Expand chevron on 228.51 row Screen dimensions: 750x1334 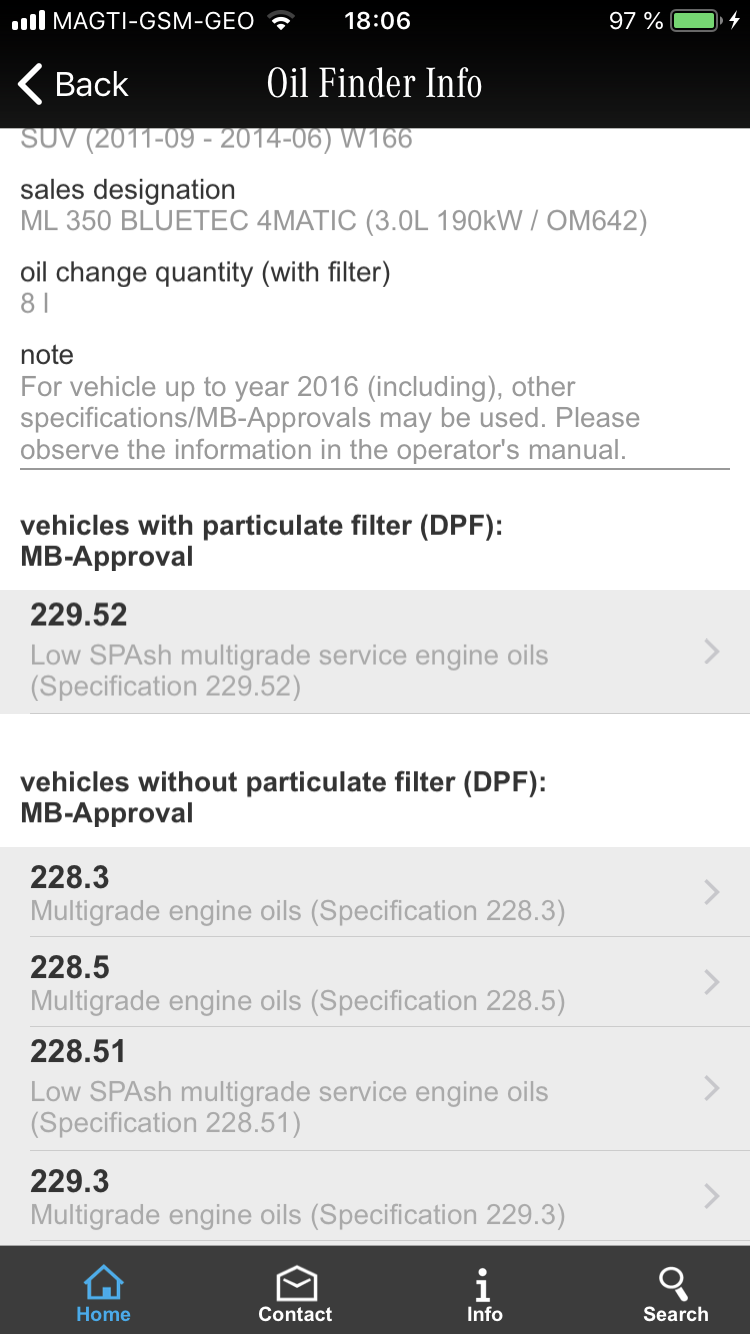(711, 1088)
